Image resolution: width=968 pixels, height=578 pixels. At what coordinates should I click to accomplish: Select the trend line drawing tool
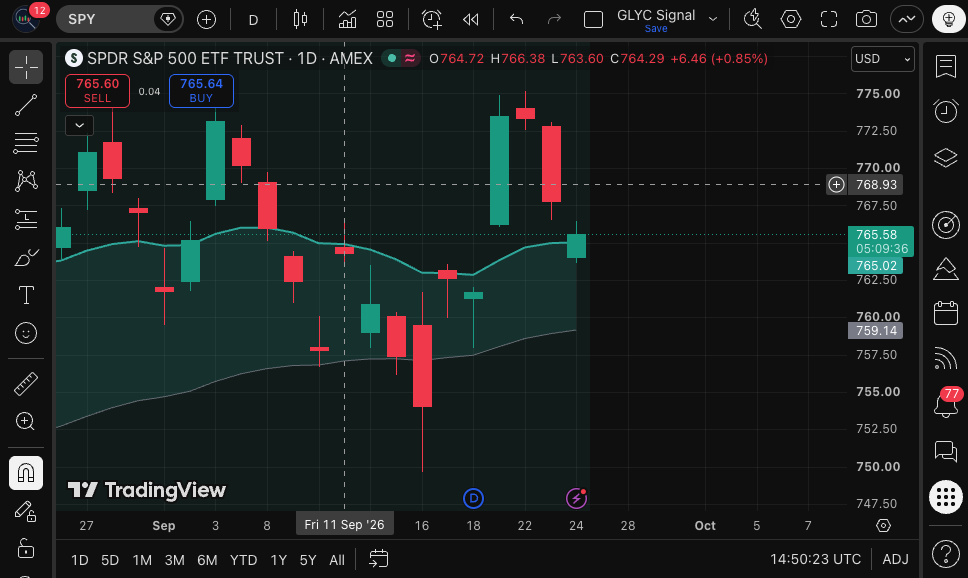coord(26,105)
